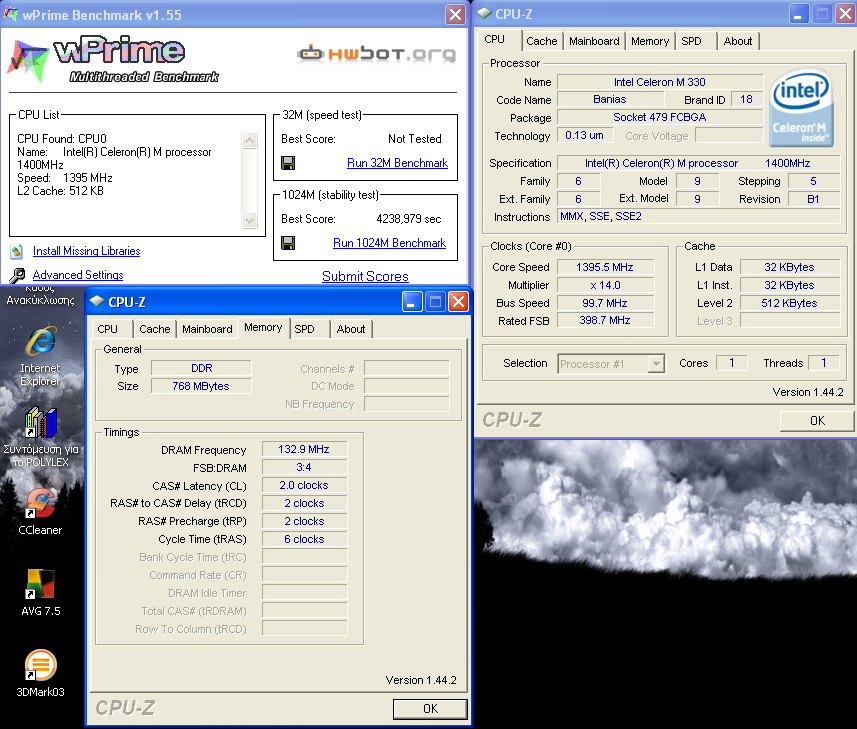The width and height of the screenshot is (857, 729).
Task: Minimize the CPU-Z Memory window
Action: click(x=412, y=302)
